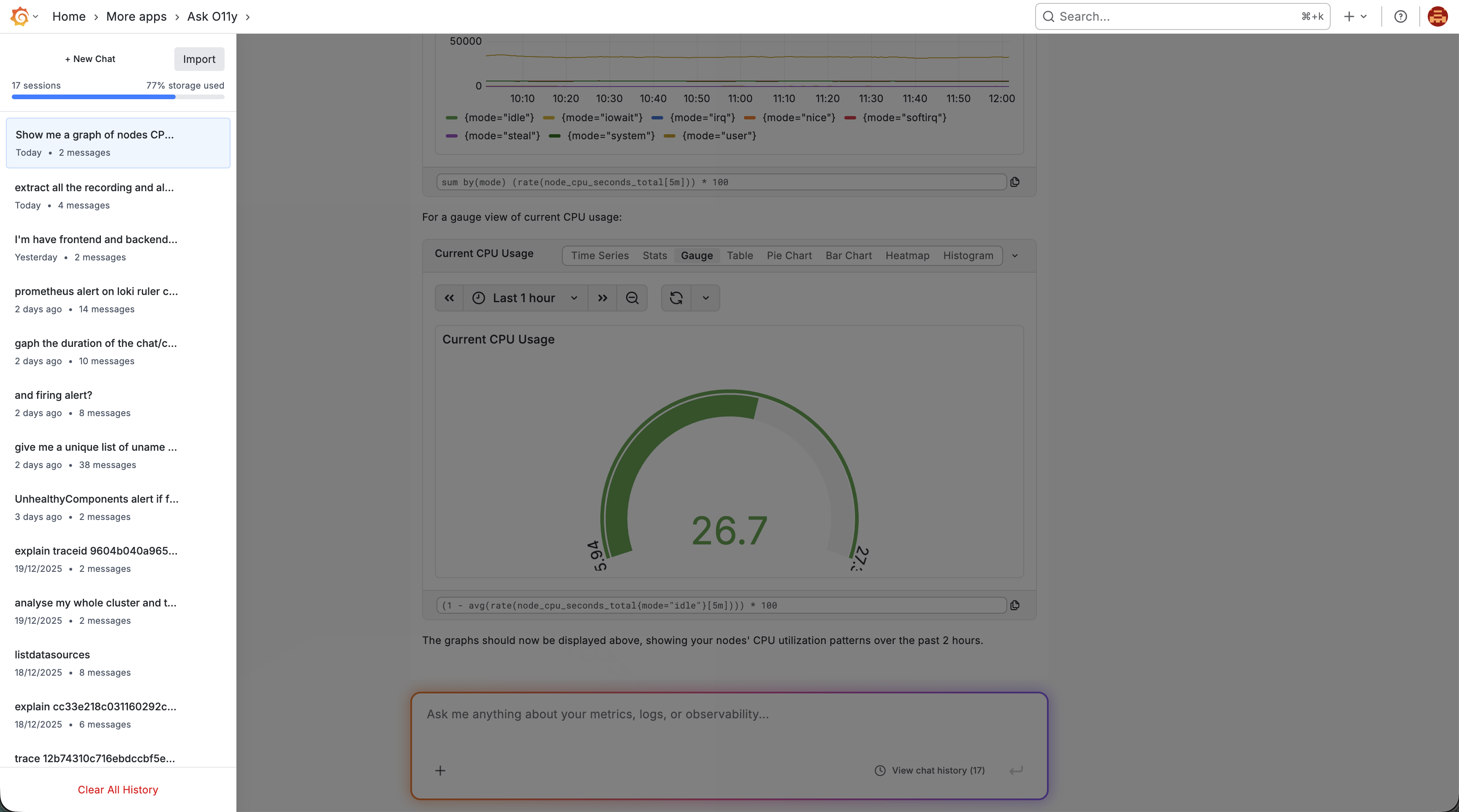Zoom out the time range
Image resolution: width=1459 pixels, height=812 pixels.
(x=632, y=298)
